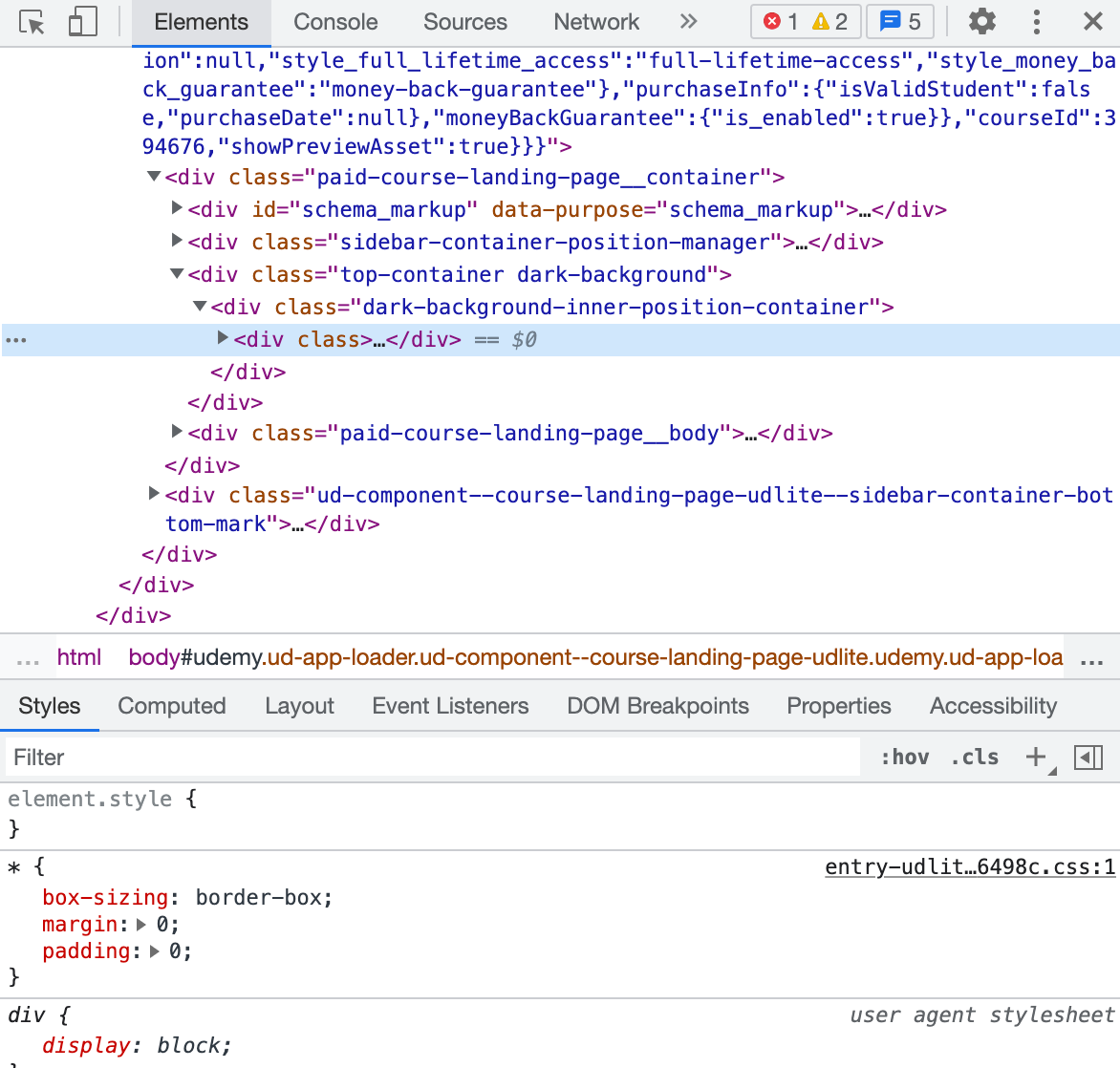Activate the inspect element picker icon

point(32,22)
